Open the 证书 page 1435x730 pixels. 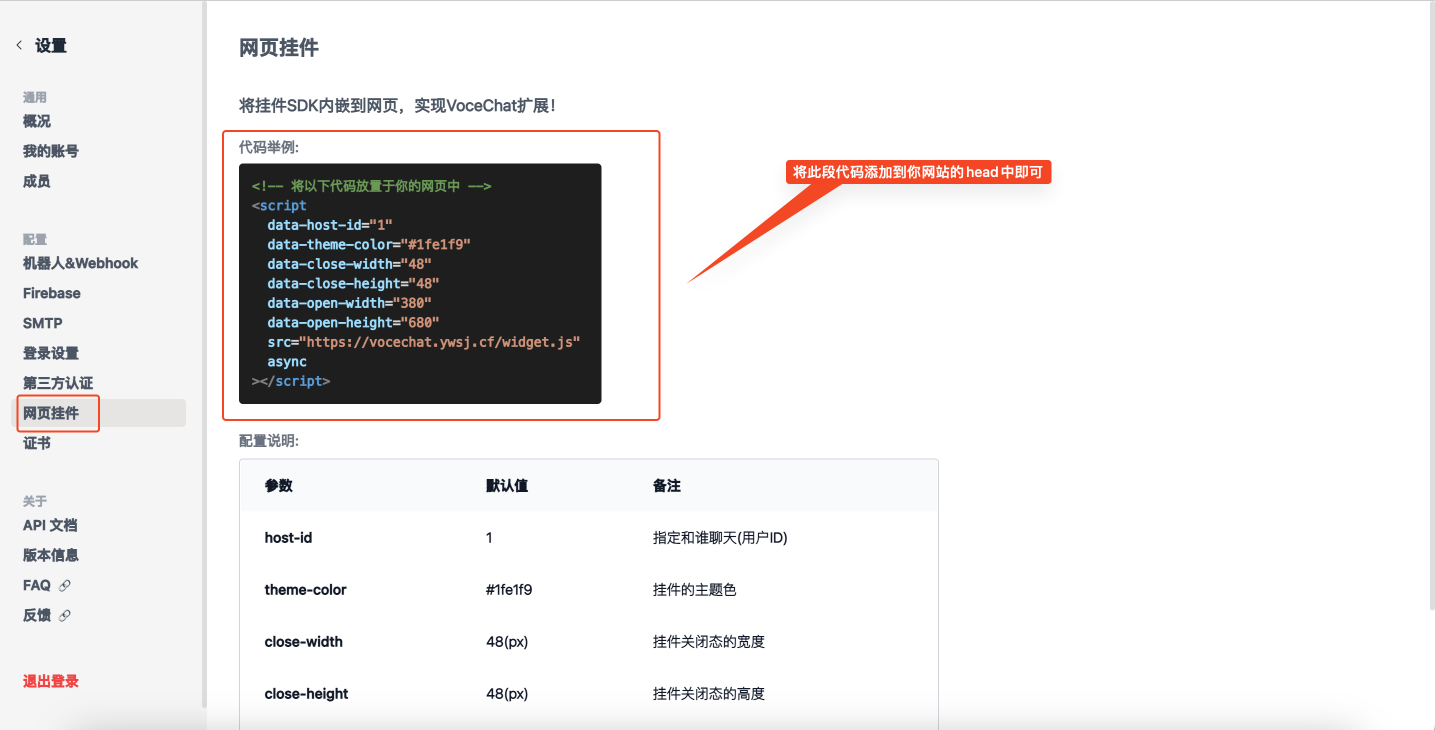pyautogui.click(x=37, y=443)
